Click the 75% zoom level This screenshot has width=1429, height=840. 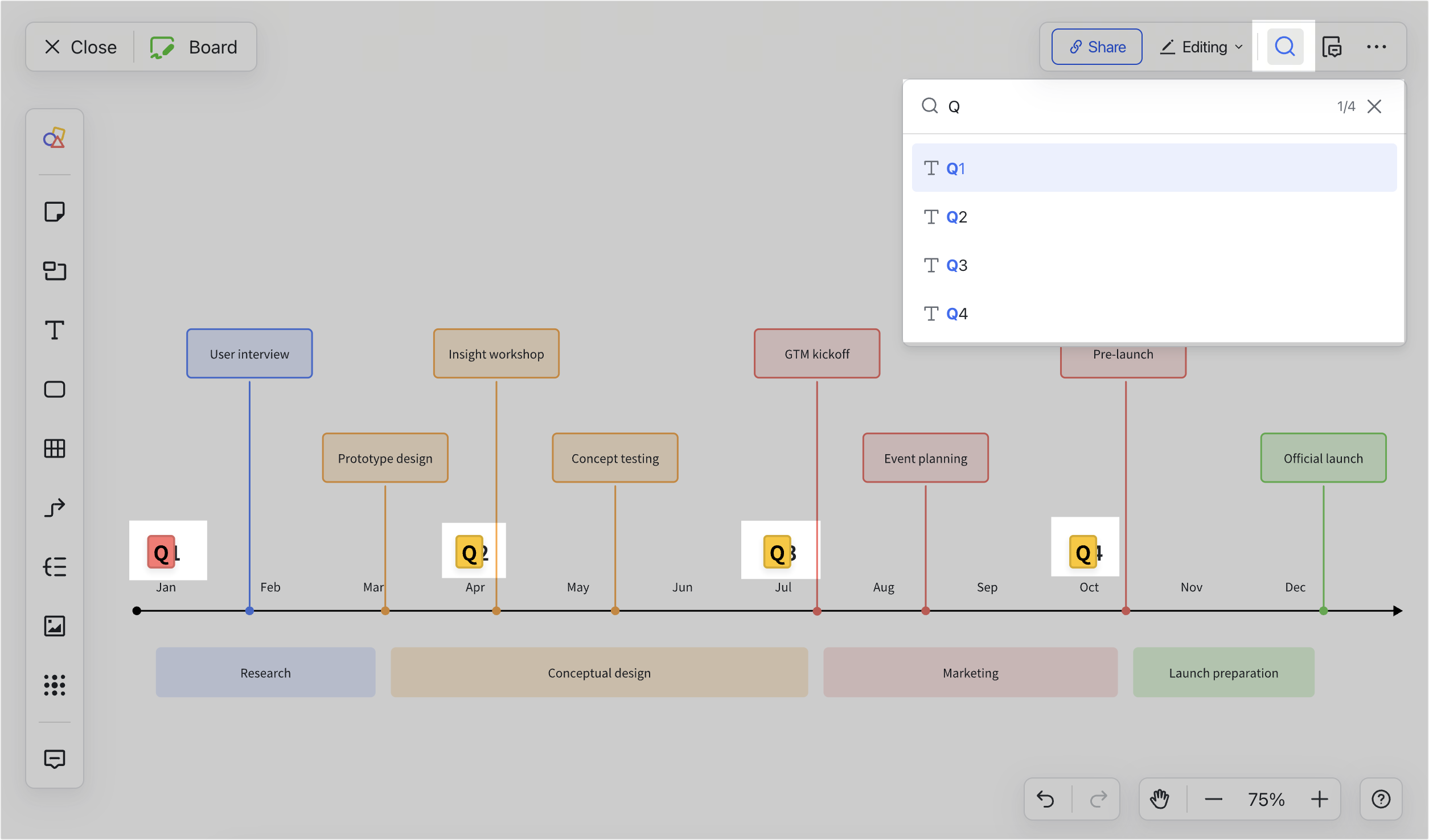(x=1266, y=799)
